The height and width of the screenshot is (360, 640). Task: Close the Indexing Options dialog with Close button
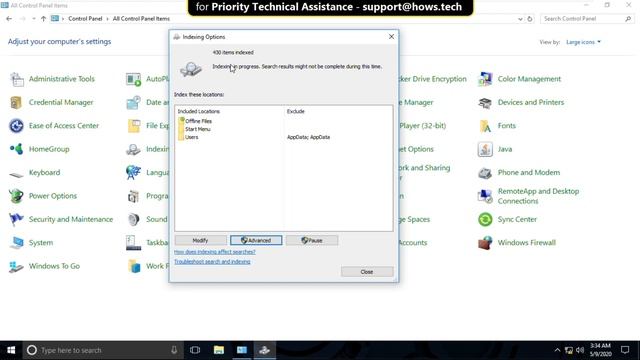point(367,272)
